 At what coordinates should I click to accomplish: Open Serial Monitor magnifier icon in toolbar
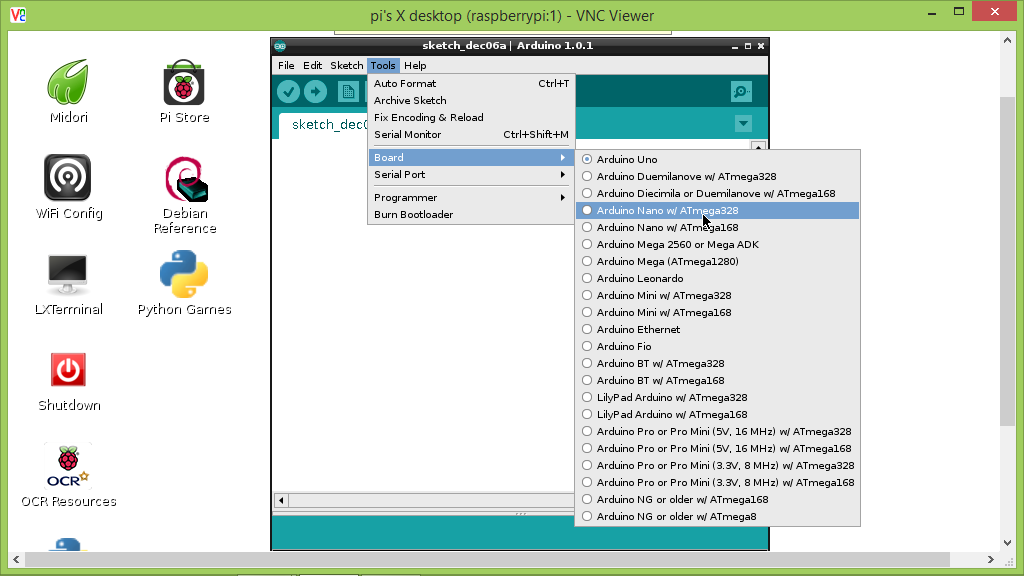point(741,91)
